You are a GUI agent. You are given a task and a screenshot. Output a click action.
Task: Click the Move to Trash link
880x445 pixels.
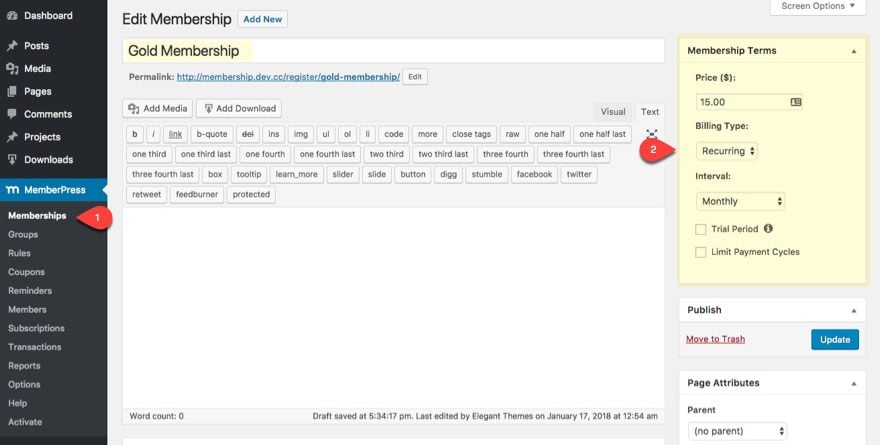tap(716, 339)
